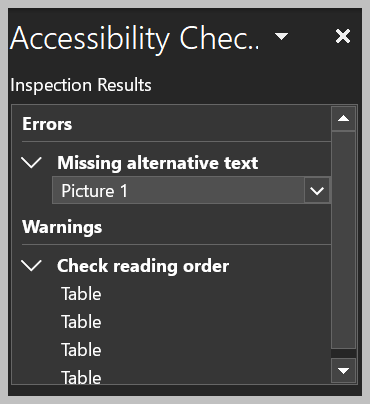Click the vertical scrollbar thumb

click(x=343, y=240)
